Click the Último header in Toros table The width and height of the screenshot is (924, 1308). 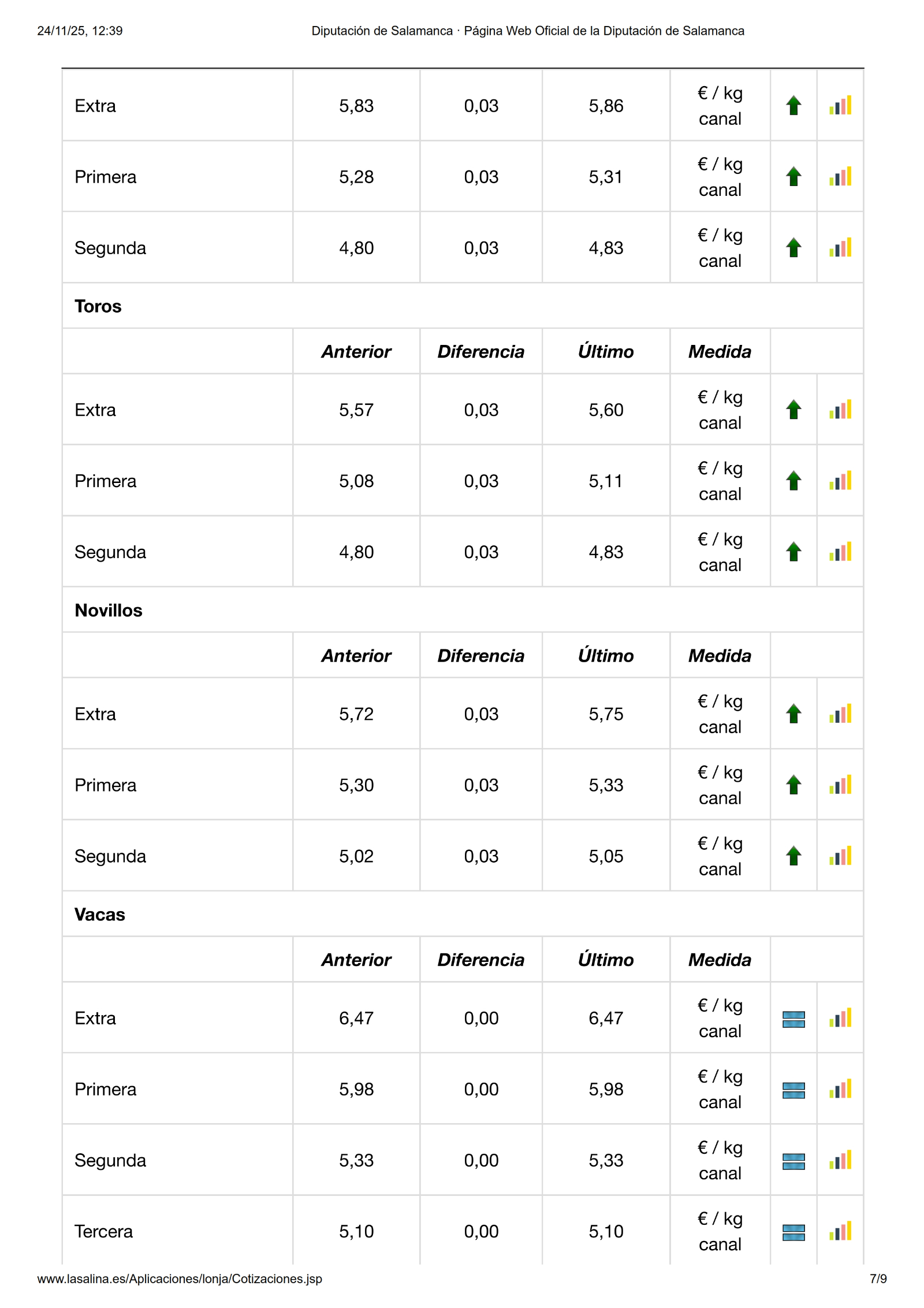[x=606, y=352]
